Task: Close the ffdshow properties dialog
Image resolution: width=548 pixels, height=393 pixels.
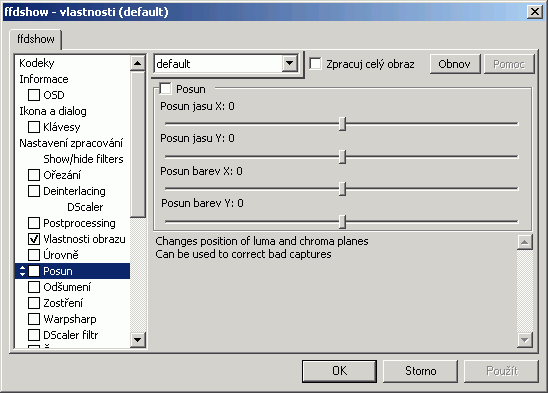Action: pos(535,12)
